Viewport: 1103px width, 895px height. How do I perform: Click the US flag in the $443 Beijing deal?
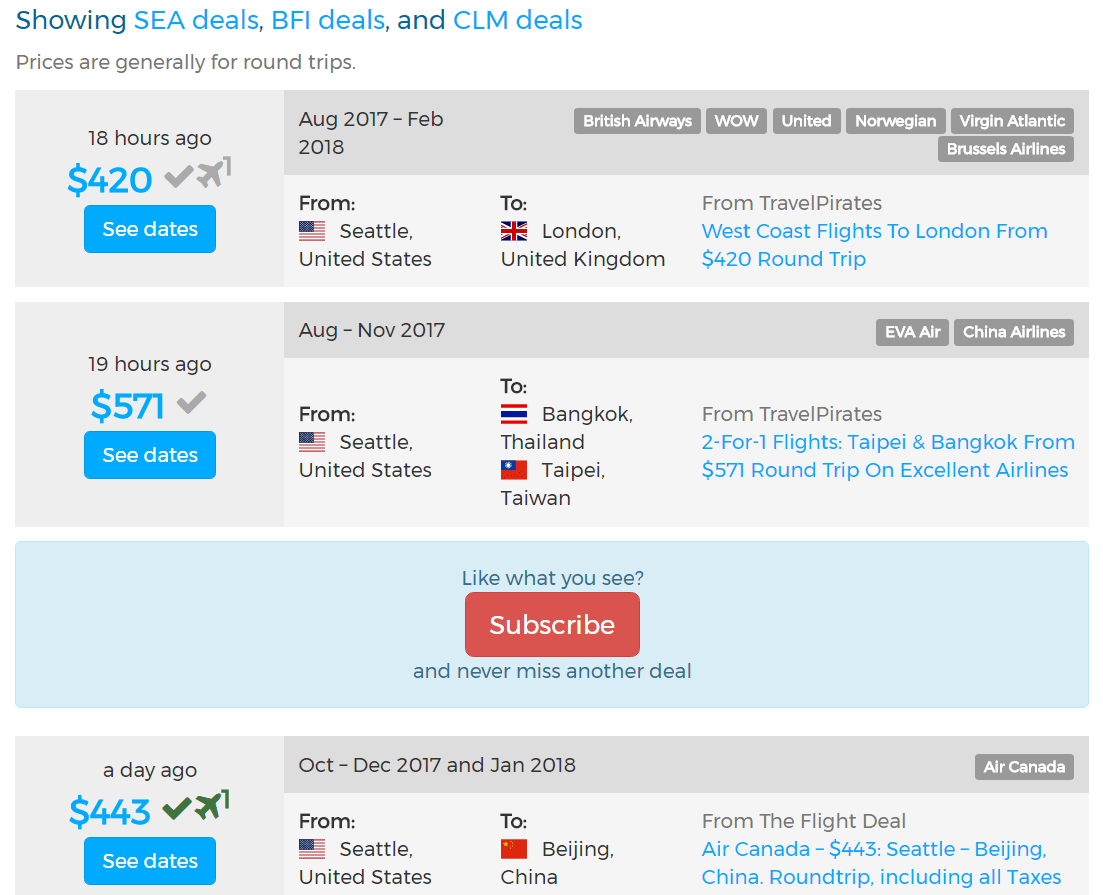[x=312, y=848]
